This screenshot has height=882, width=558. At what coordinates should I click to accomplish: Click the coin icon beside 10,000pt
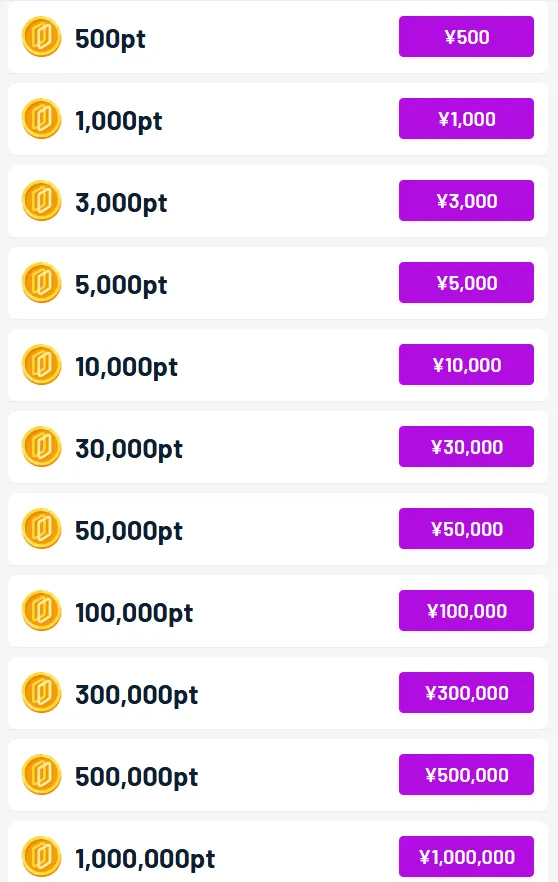point(41,365)
